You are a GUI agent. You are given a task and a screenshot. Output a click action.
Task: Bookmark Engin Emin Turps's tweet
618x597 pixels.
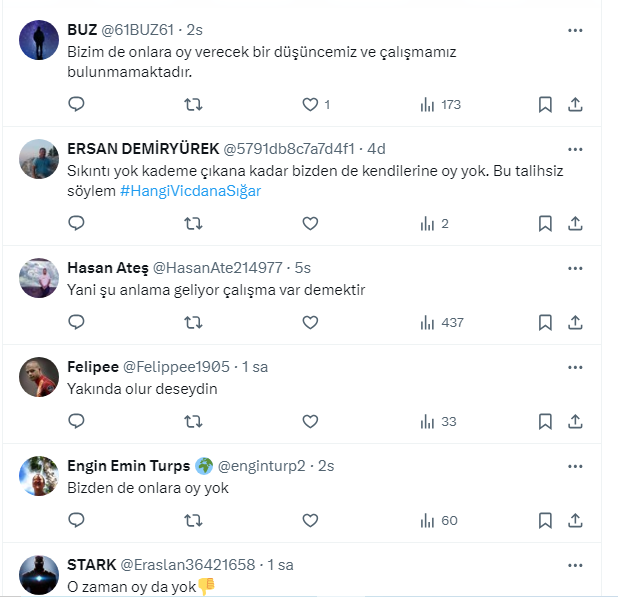coord(545,520)
